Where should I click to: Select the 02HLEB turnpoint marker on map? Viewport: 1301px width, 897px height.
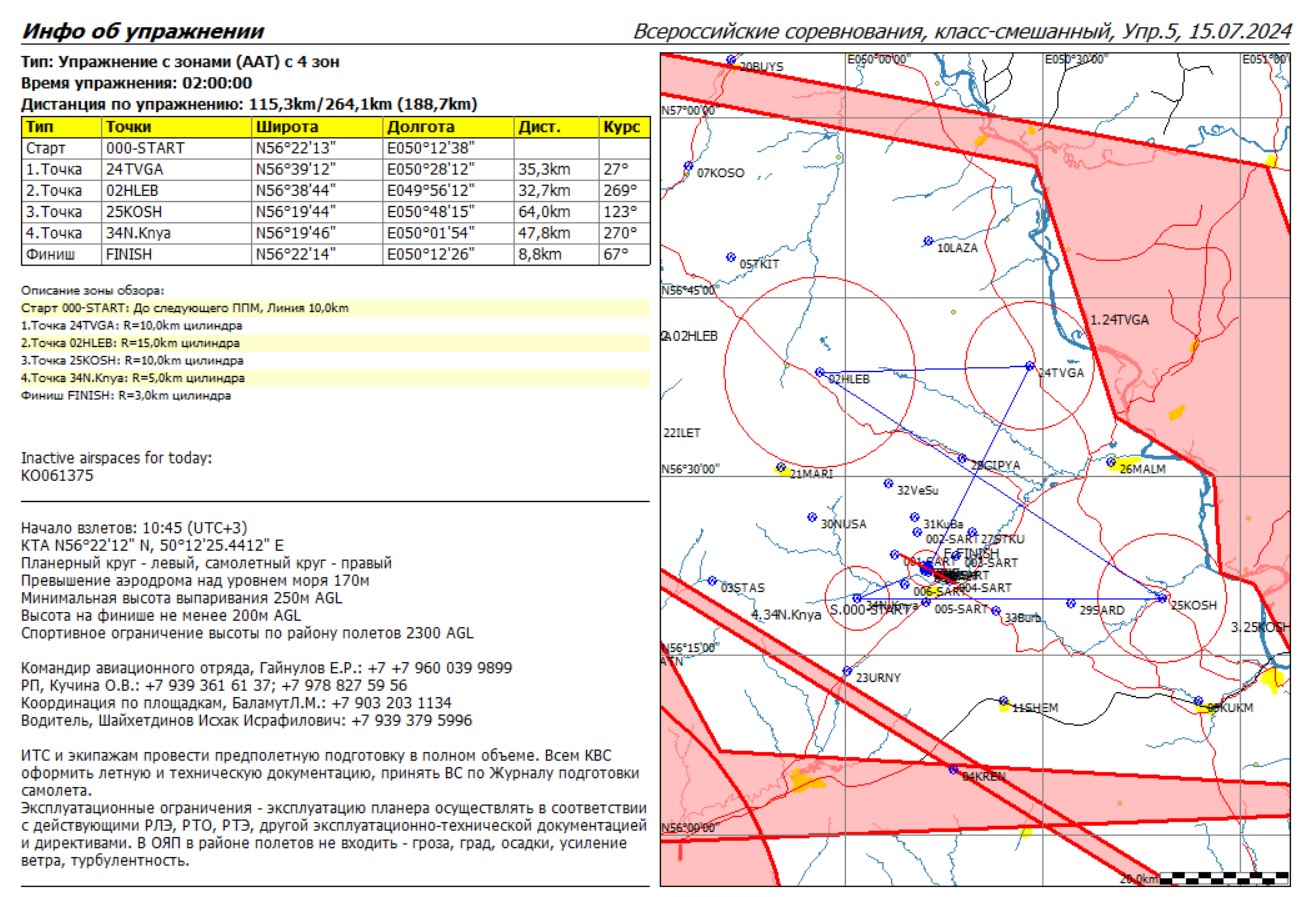(x=819, y=371)
